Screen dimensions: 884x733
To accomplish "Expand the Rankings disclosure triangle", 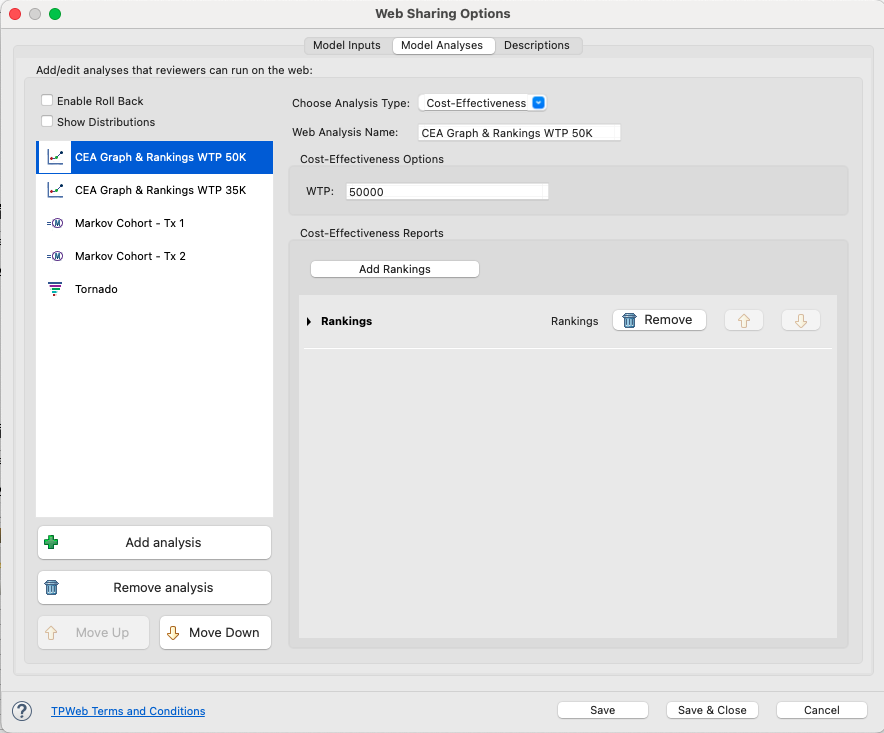I will [309, 321].
